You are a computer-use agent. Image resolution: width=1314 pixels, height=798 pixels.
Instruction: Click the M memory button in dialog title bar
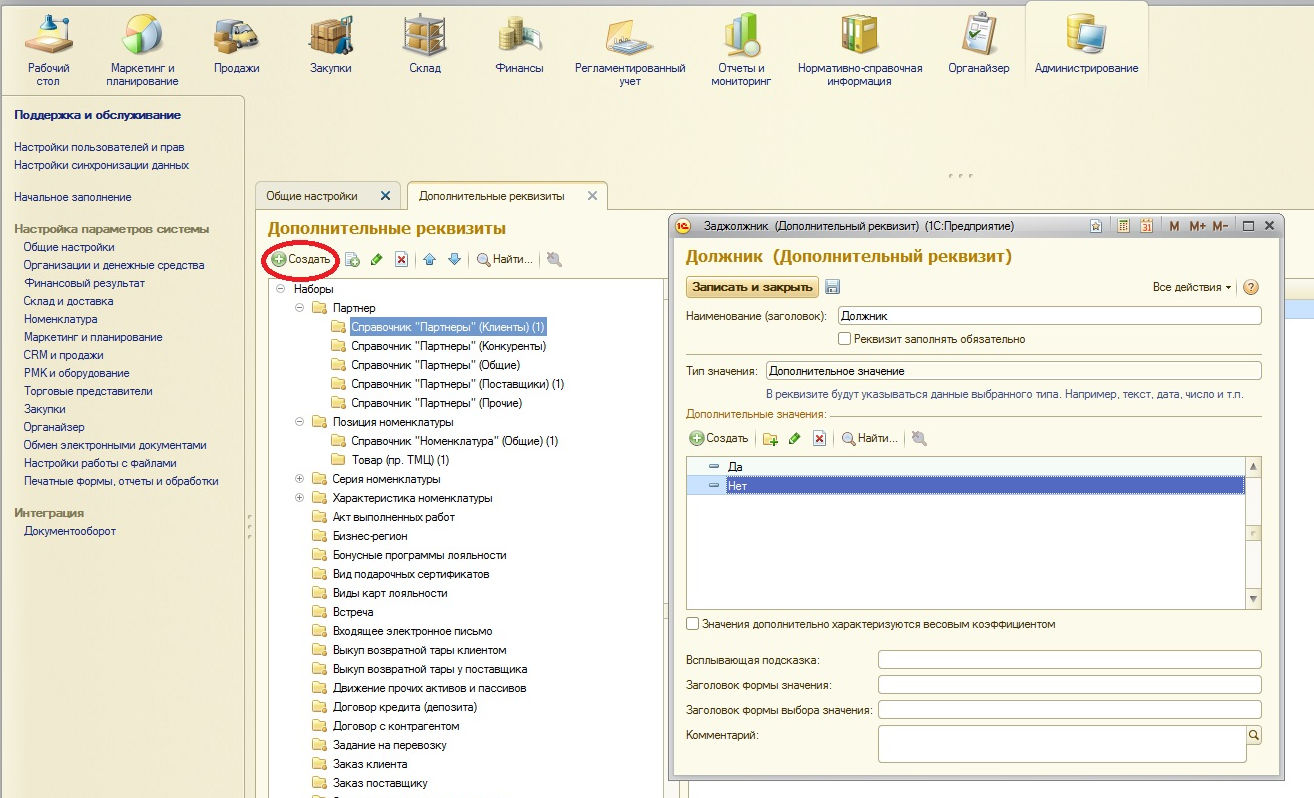click(1174, 226)
